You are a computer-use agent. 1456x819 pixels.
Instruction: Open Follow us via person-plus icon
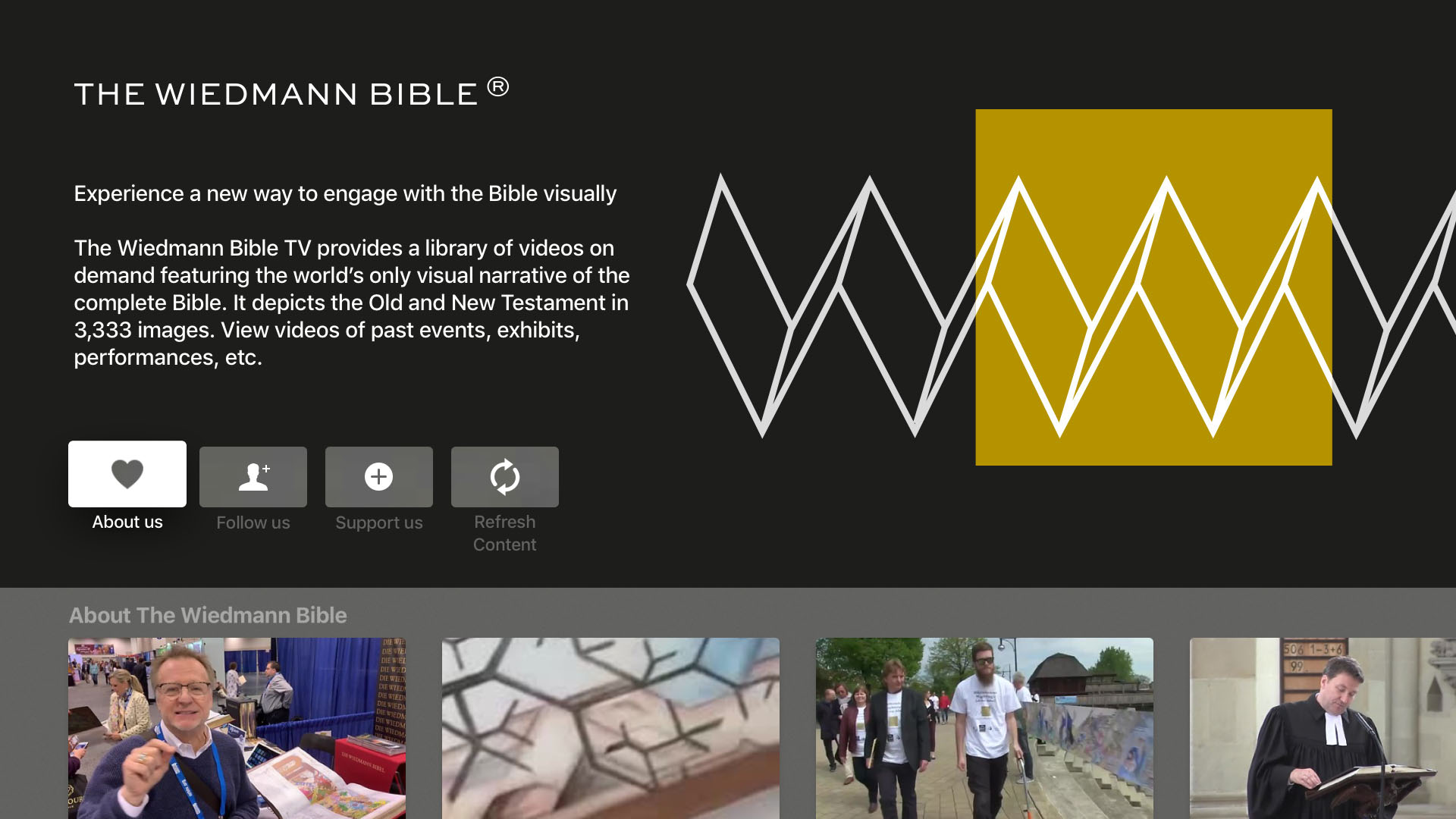253,477
